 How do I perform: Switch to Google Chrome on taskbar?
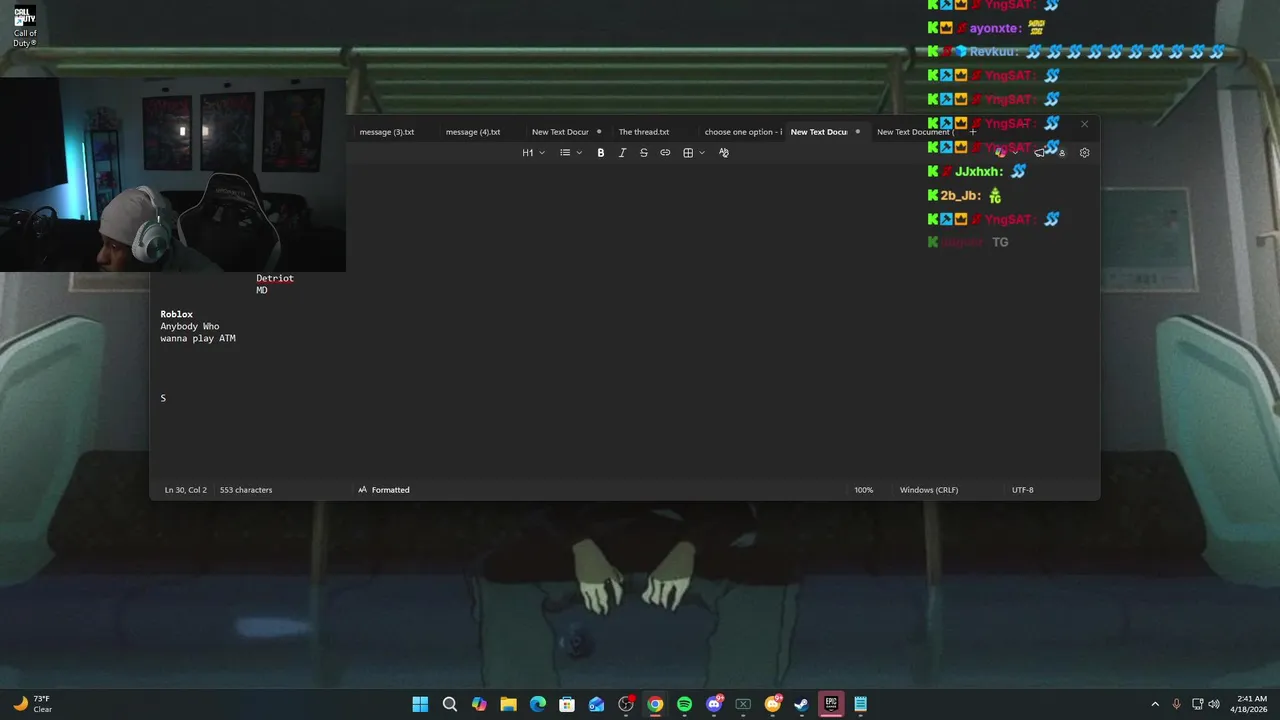[655, 704]
